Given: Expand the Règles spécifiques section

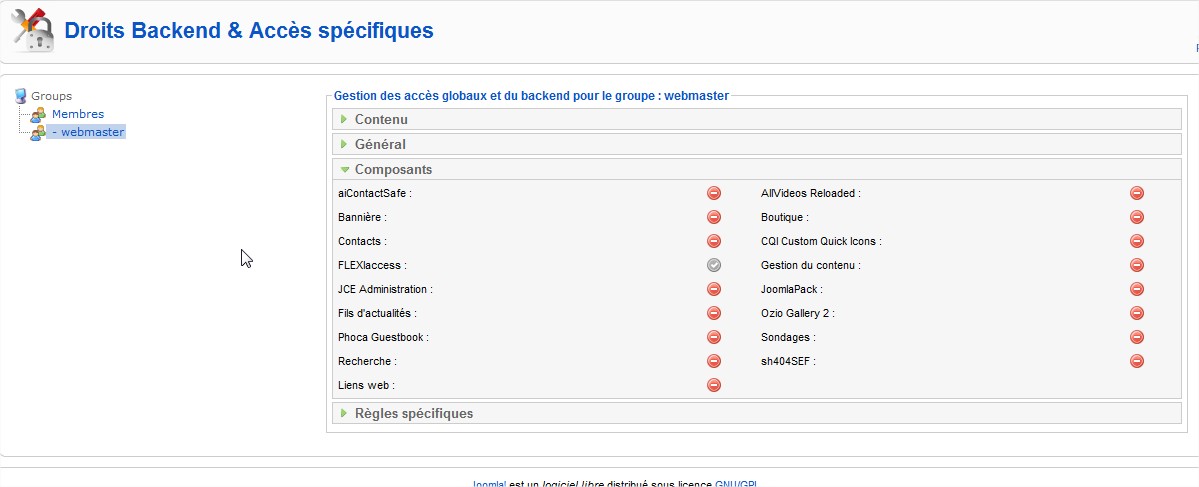Looking at the screenshot, I should [x=414, y=414].
